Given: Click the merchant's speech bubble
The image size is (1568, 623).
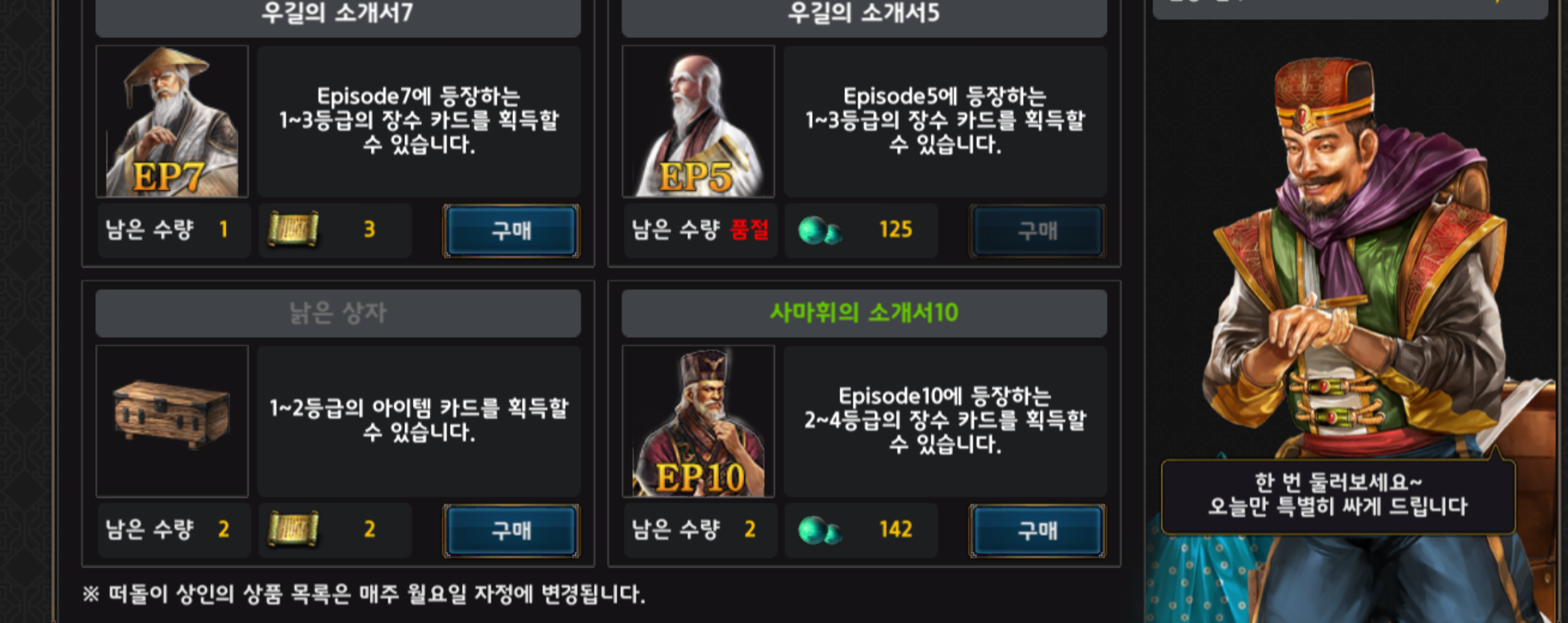Looking at the screenshot, I should [1338, 495].
